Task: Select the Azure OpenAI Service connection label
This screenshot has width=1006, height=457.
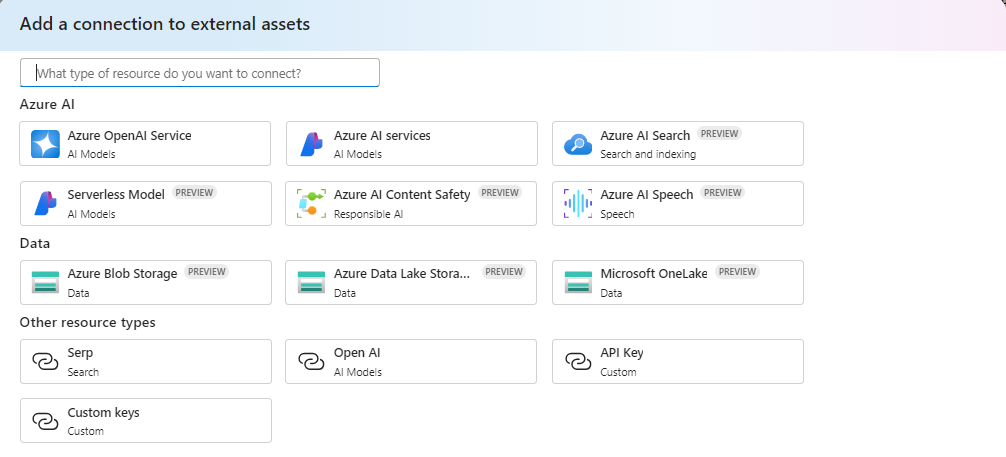Action: 129,136
